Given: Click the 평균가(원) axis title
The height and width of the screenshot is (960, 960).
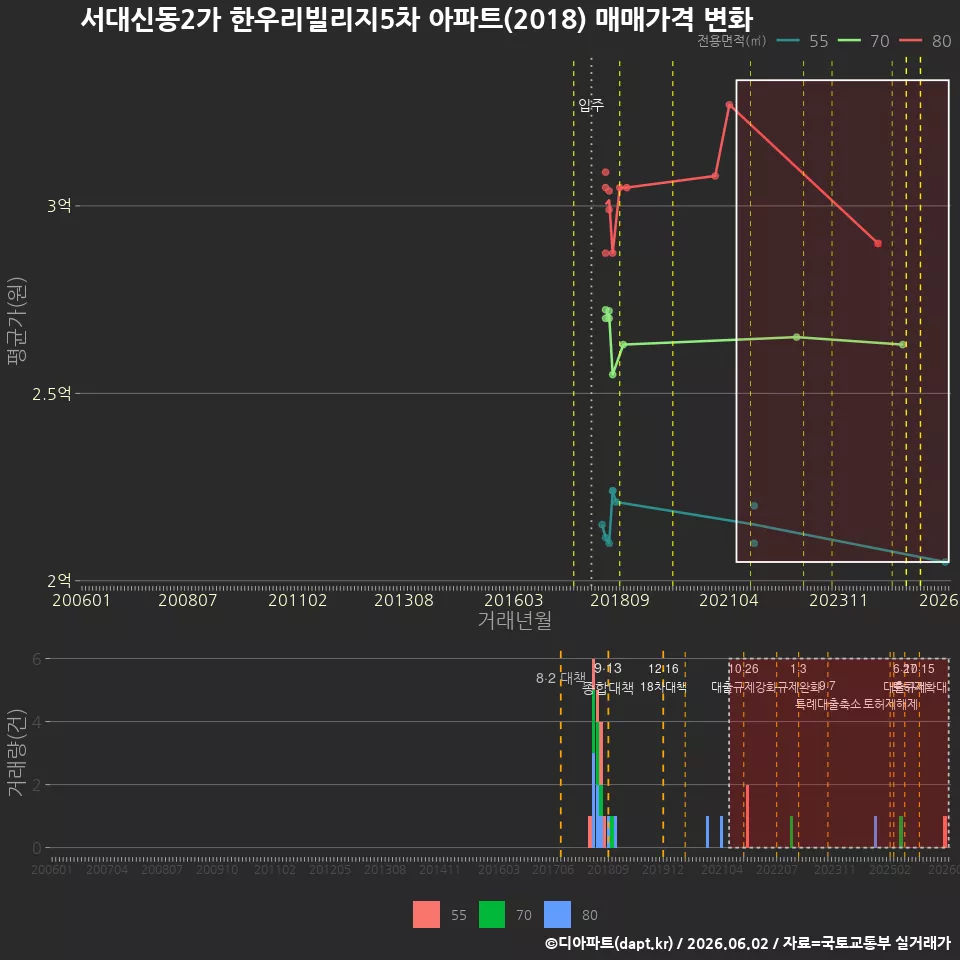Looking at the screenshot, I should point(17,321).
